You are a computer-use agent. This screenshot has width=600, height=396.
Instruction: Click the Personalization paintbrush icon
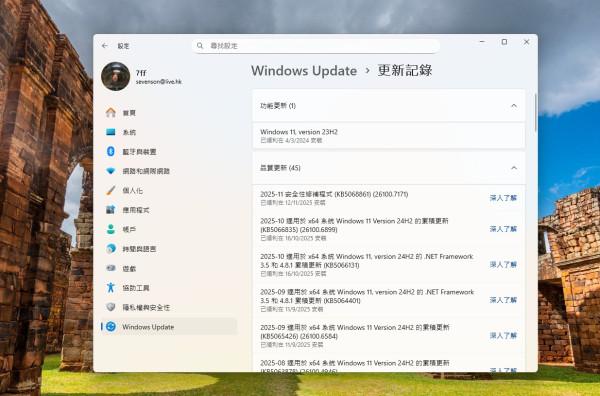click(x=111, y=191)
